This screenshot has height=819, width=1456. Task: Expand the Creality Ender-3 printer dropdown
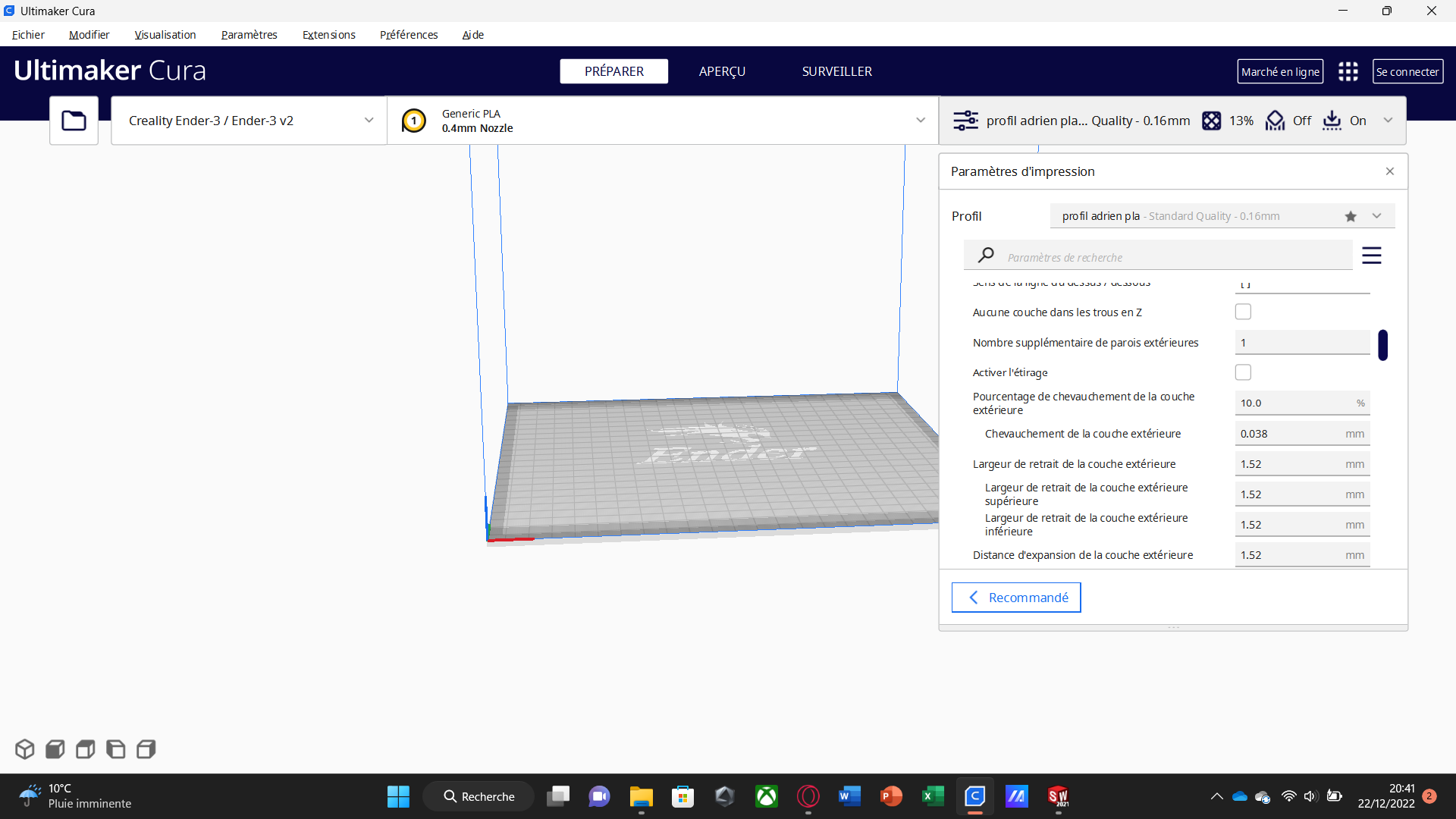coord(249,121)
